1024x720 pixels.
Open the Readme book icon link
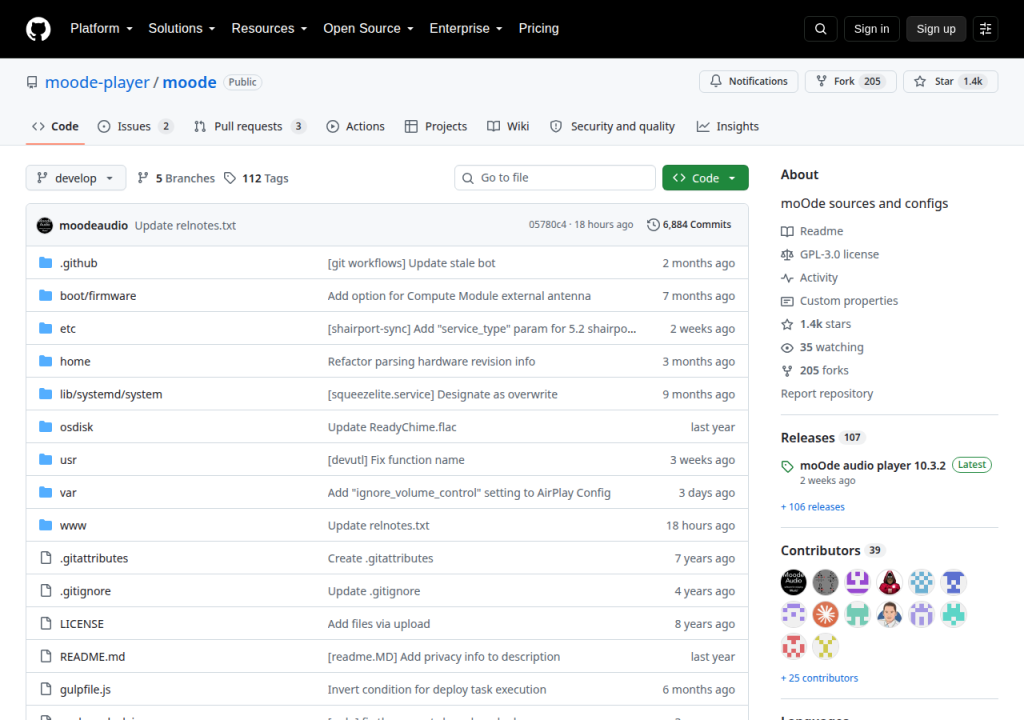[x=787, y=231]
